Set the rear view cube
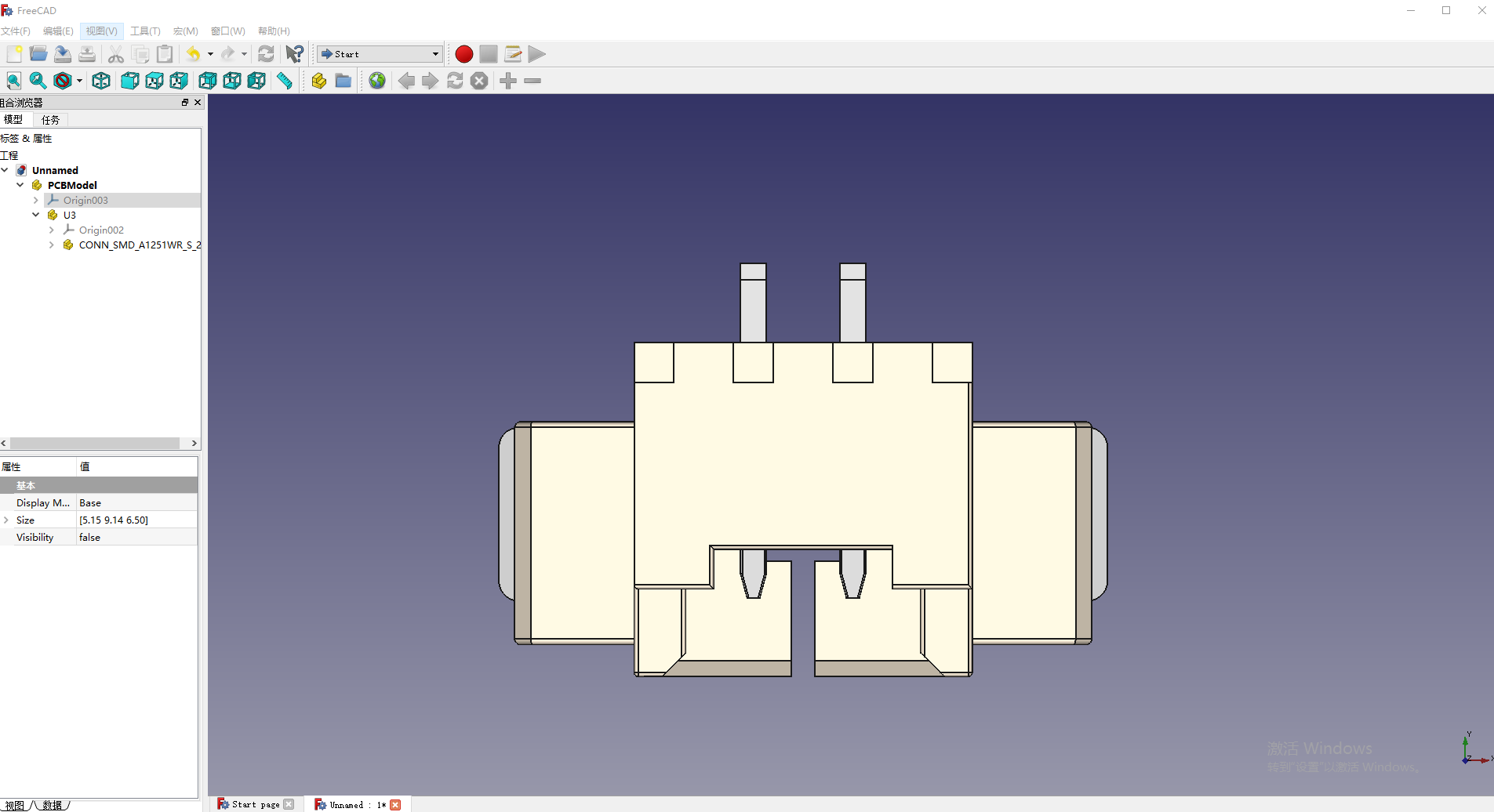The image size is (1494, 812). (x=208, y=81)
